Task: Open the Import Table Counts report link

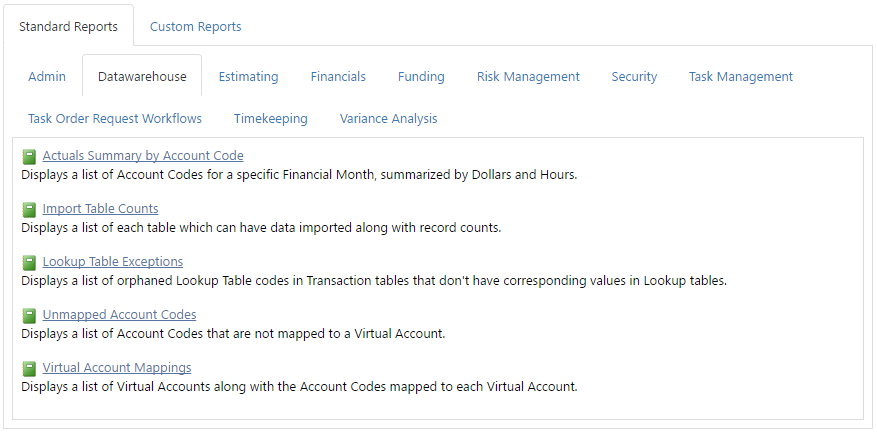Action: pos(100,209)
